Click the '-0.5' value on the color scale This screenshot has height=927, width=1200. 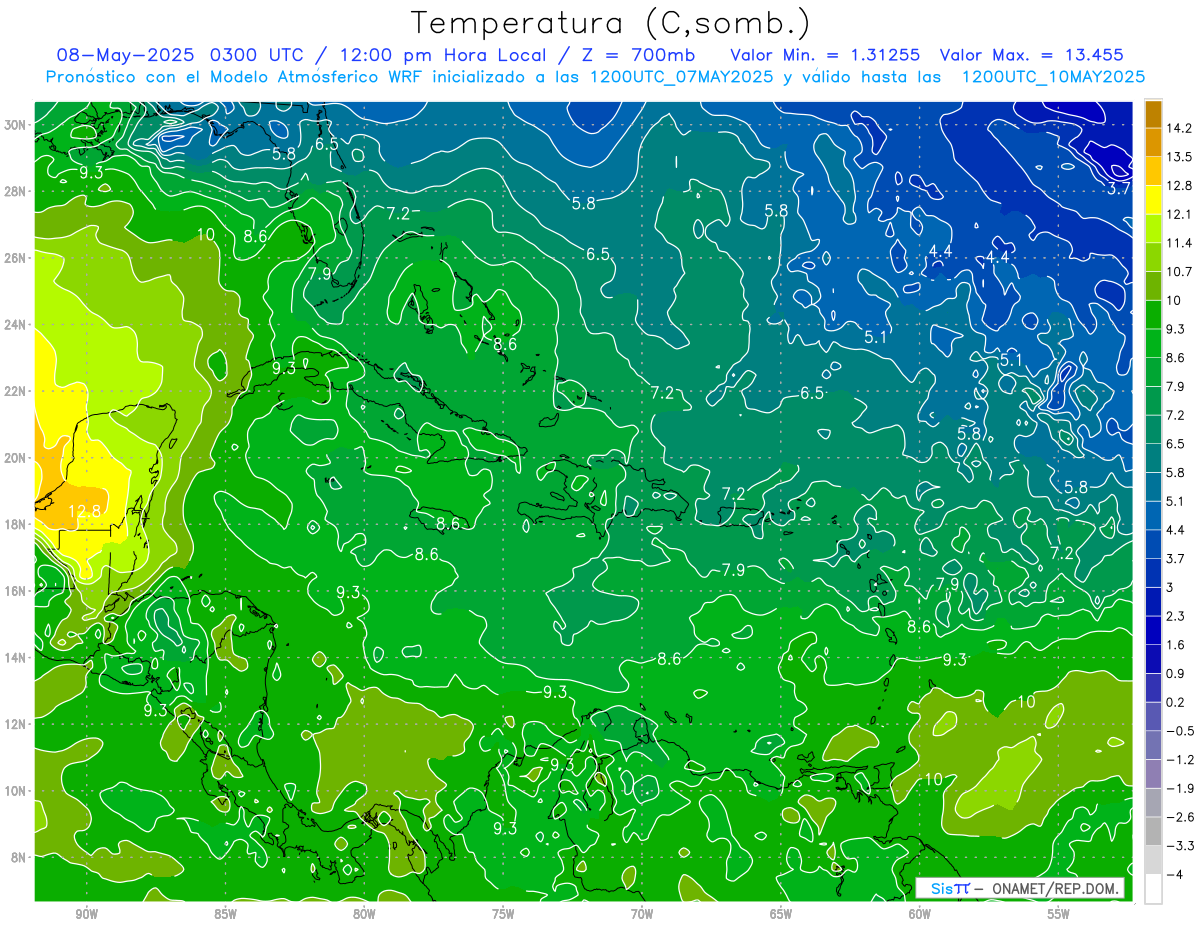[1179, 731]
